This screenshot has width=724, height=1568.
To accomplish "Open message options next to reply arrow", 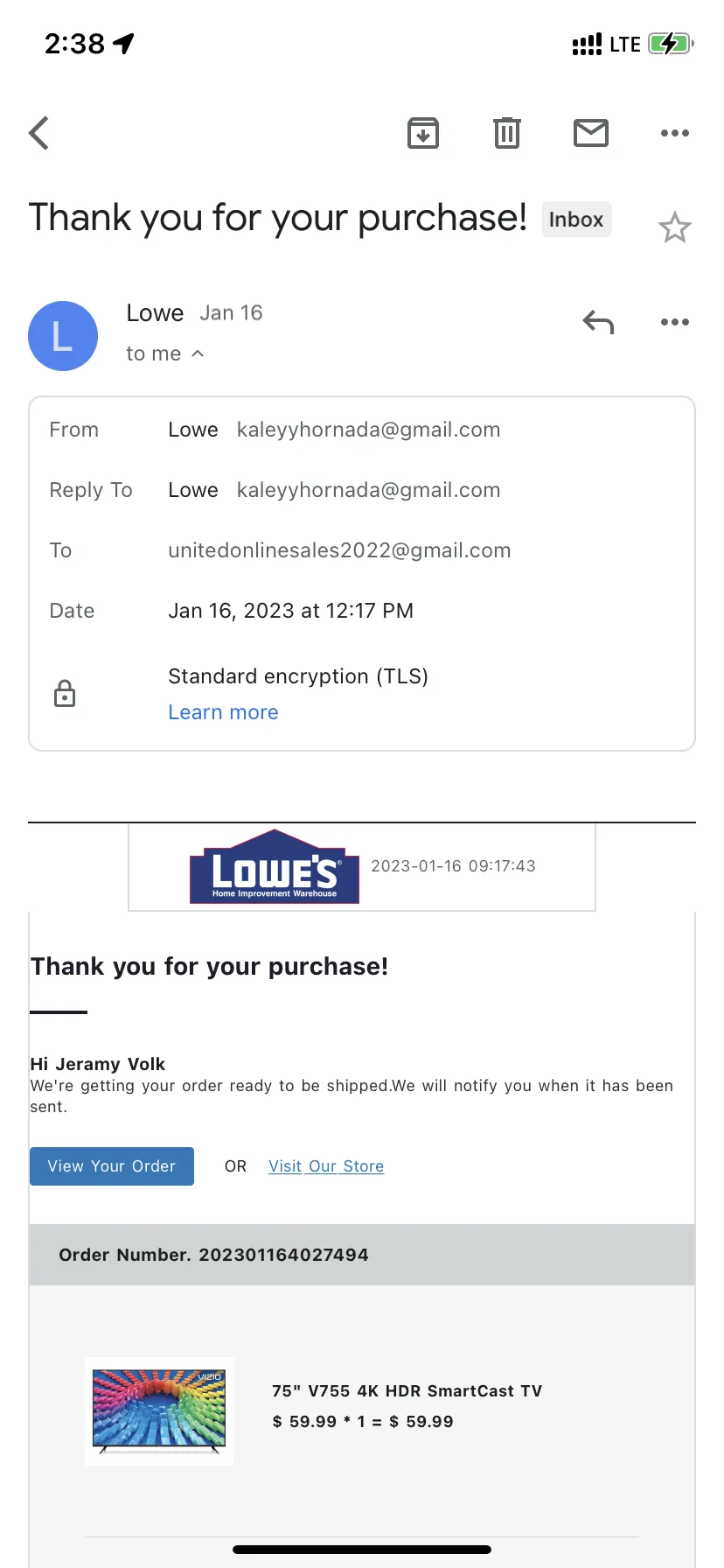I will coord(675,322).
